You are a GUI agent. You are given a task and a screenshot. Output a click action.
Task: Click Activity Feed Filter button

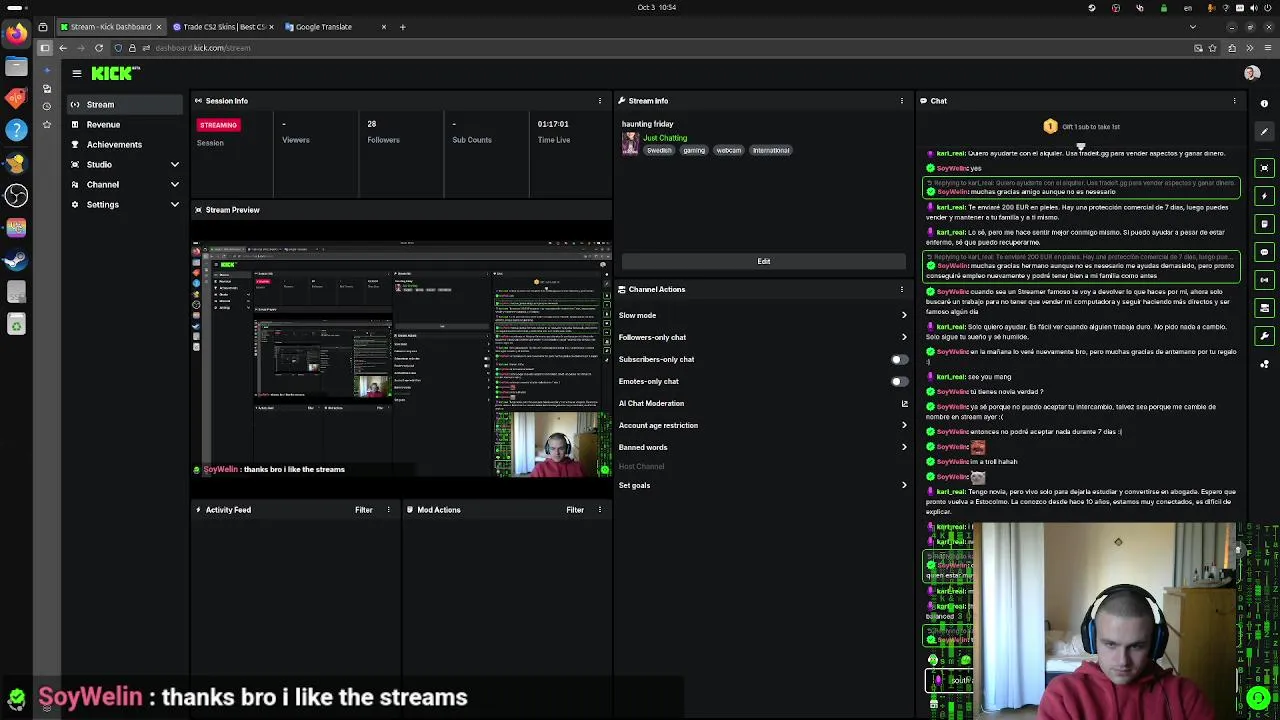(x=364, y=510)
